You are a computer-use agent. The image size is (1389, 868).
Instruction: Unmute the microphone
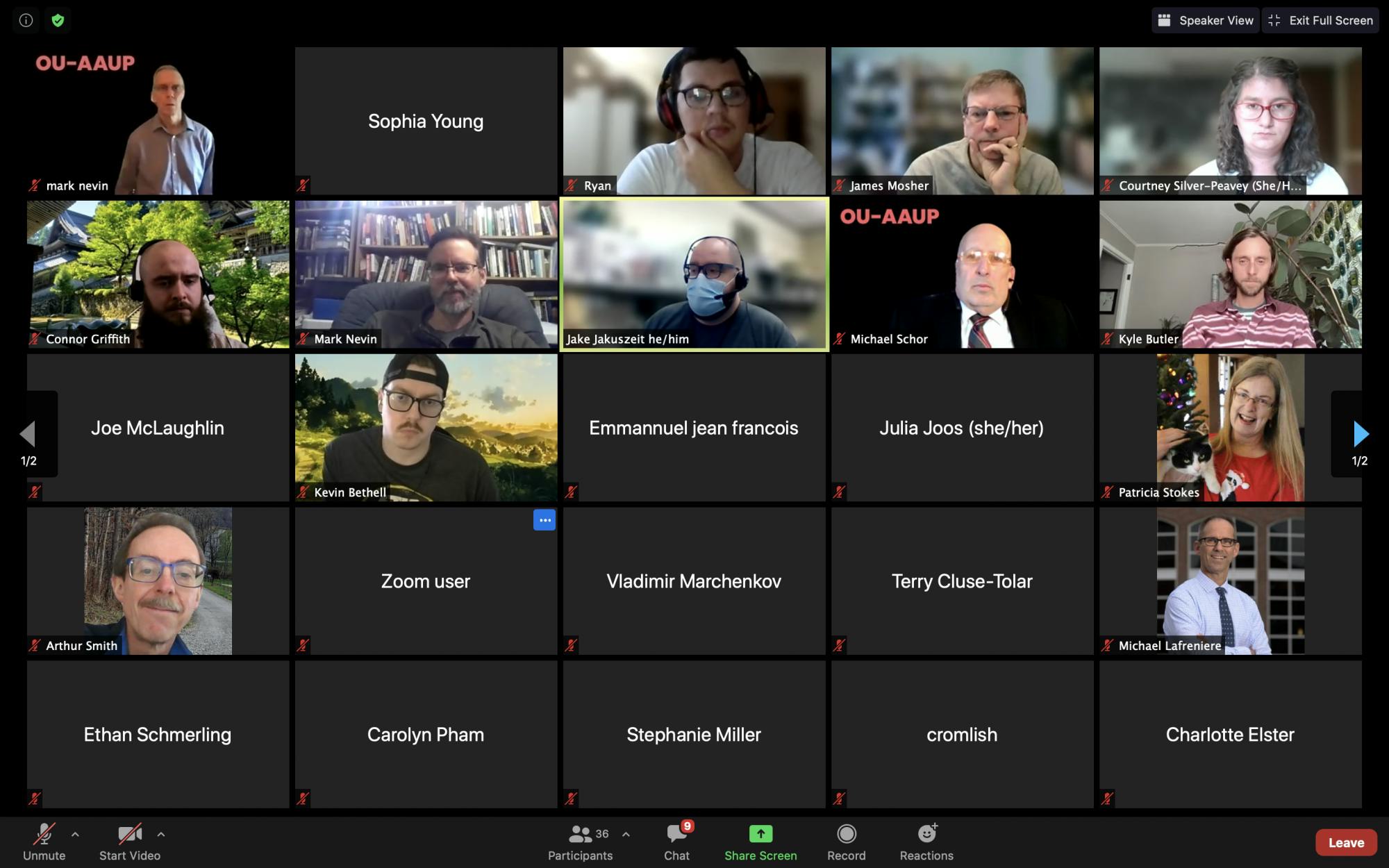44,842
